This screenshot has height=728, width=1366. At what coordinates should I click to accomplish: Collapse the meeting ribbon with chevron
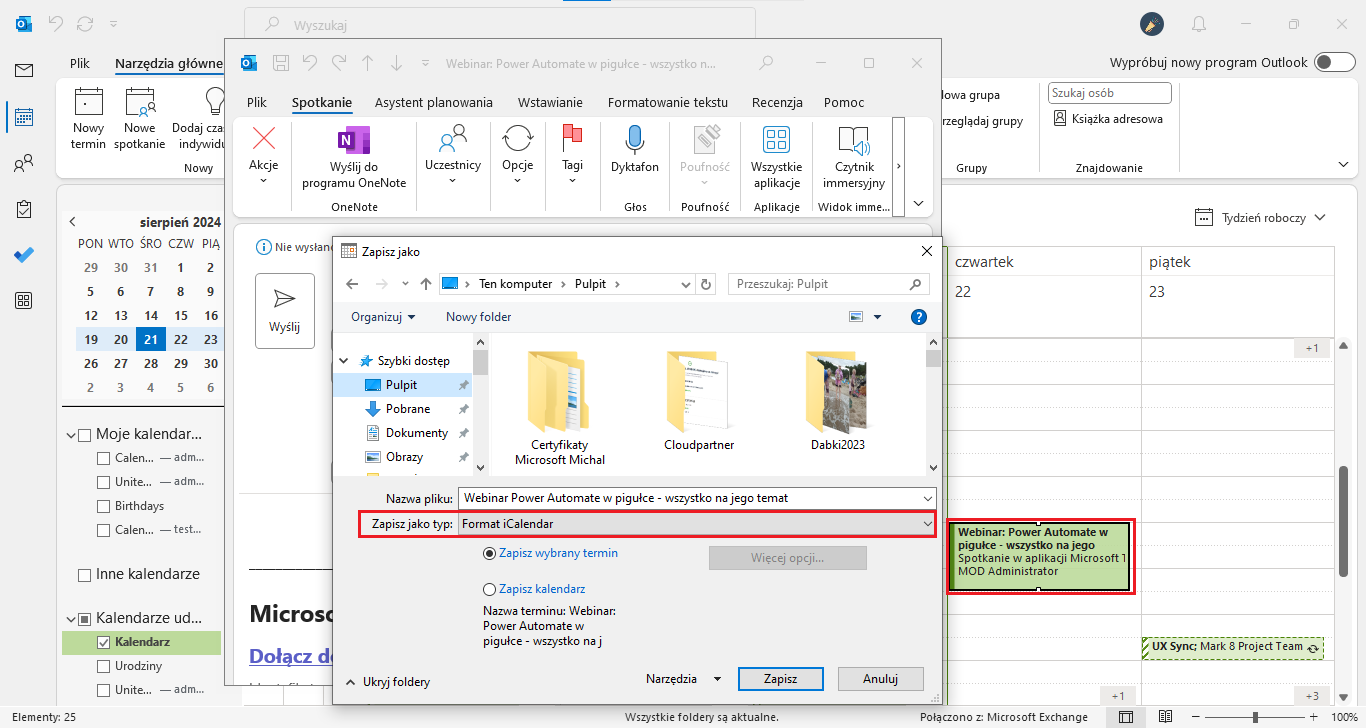click(919, 203)
